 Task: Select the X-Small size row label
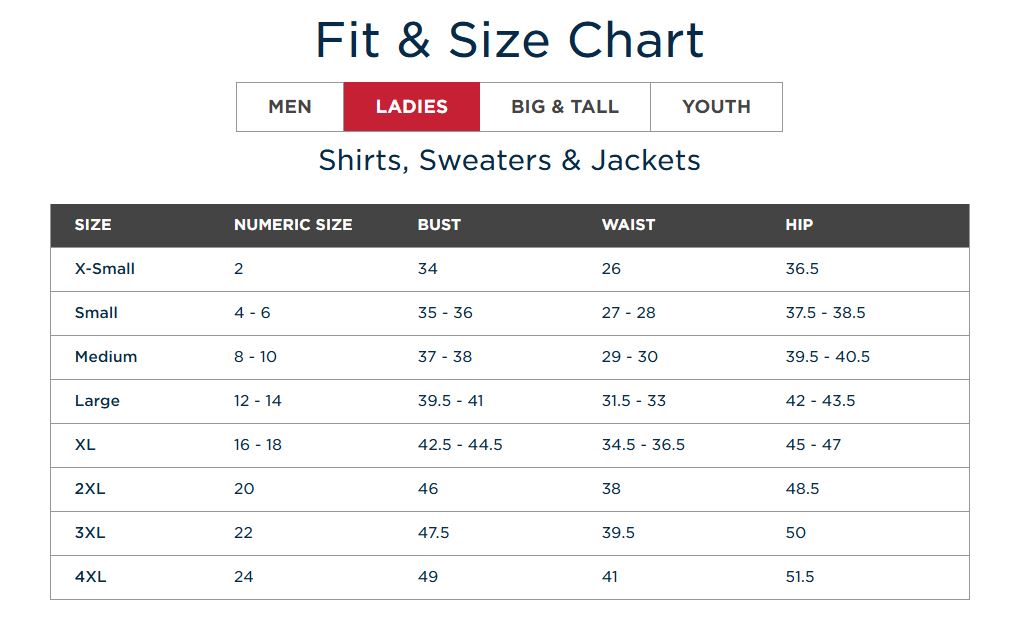click(105, 269)
